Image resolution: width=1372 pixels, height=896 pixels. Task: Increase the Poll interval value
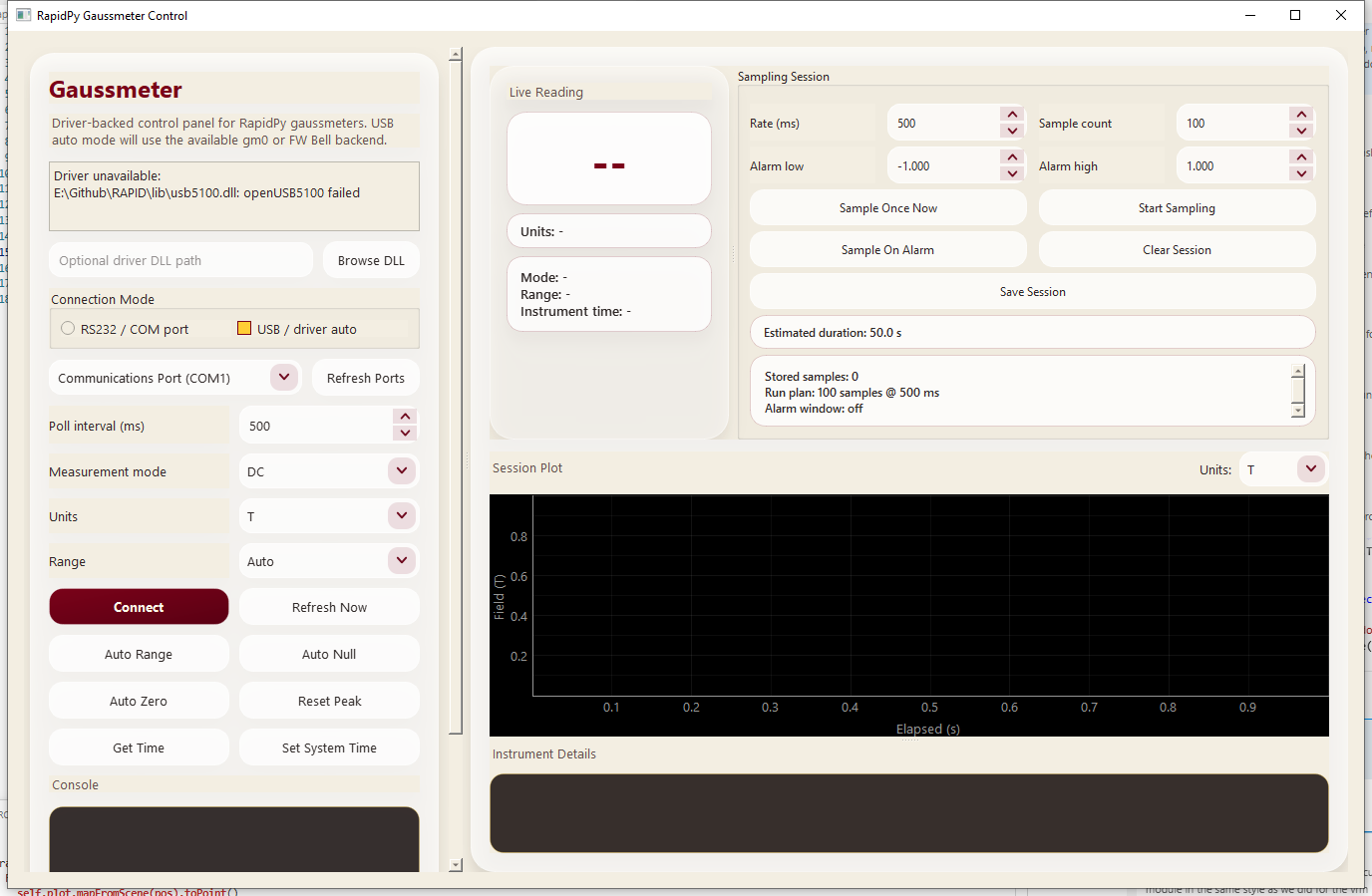[405, 417]
